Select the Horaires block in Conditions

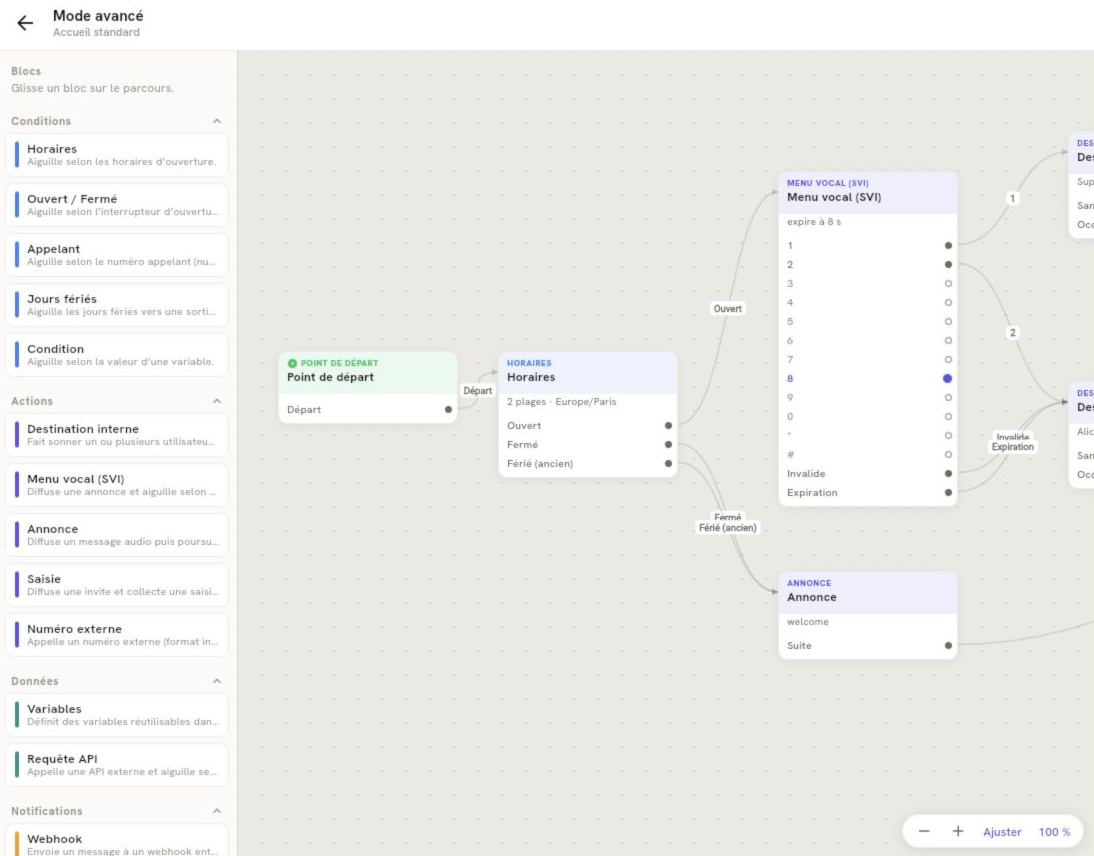click(117, 155)
